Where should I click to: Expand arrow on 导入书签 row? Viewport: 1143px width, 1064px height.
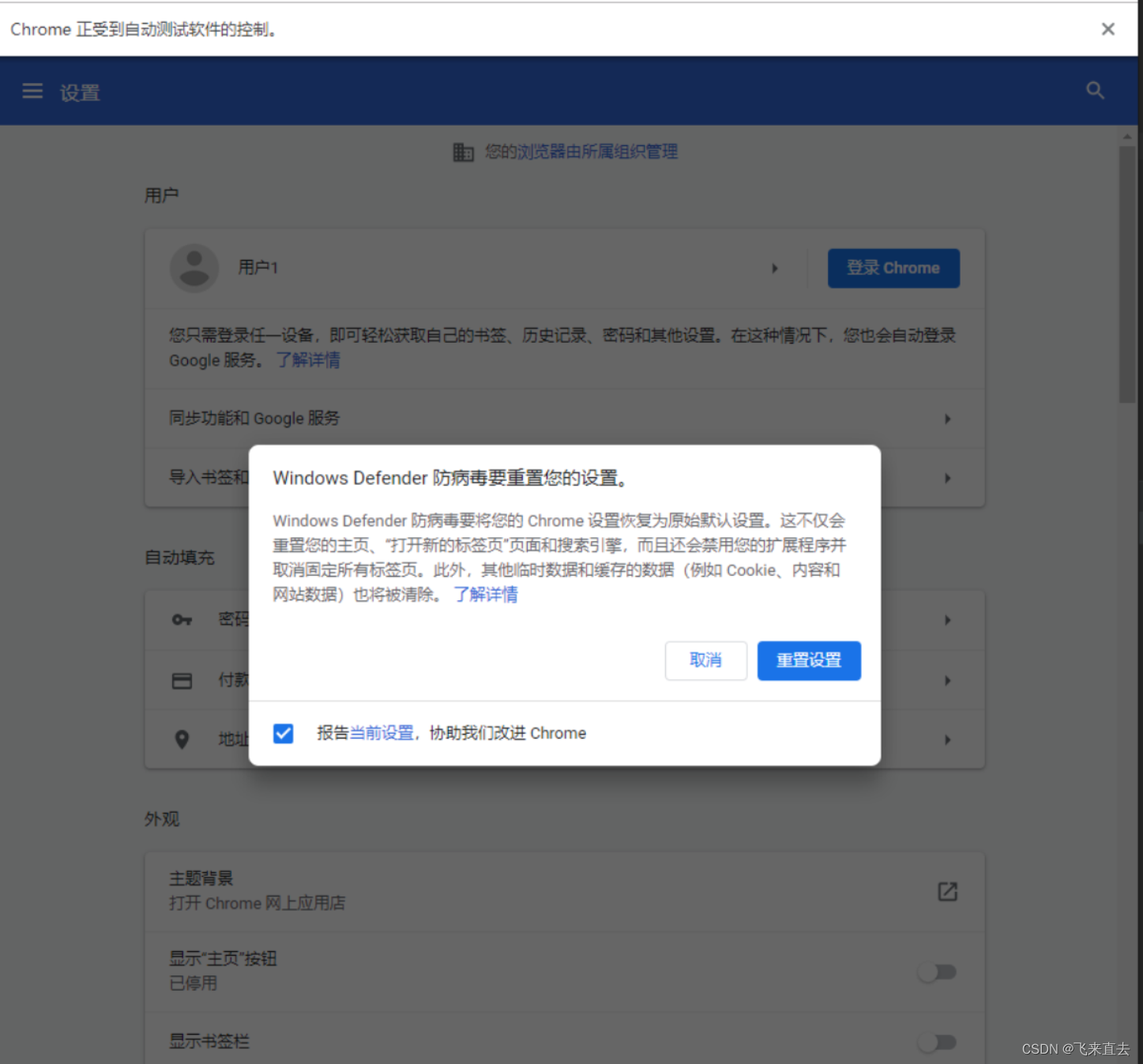948,478
